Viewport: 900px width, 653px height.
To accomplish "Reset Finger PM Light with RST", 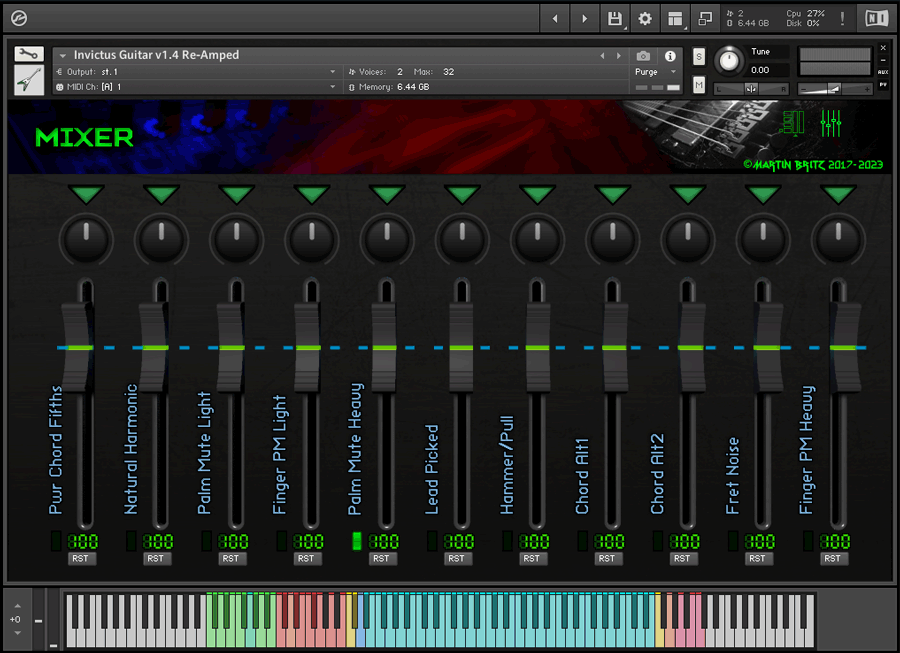I will [306, 558].
